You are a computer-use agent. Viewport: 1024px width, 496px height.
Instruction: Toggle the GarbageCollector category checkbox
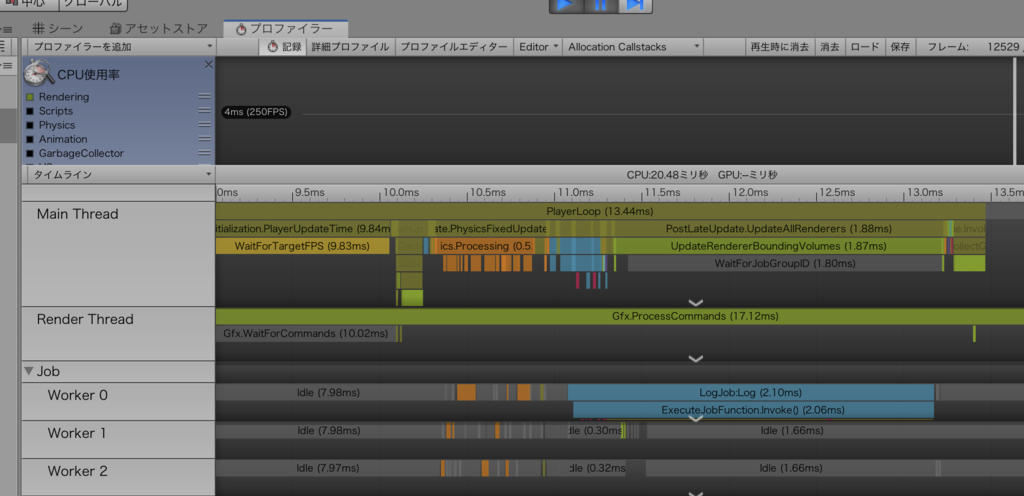pos(29,153)
